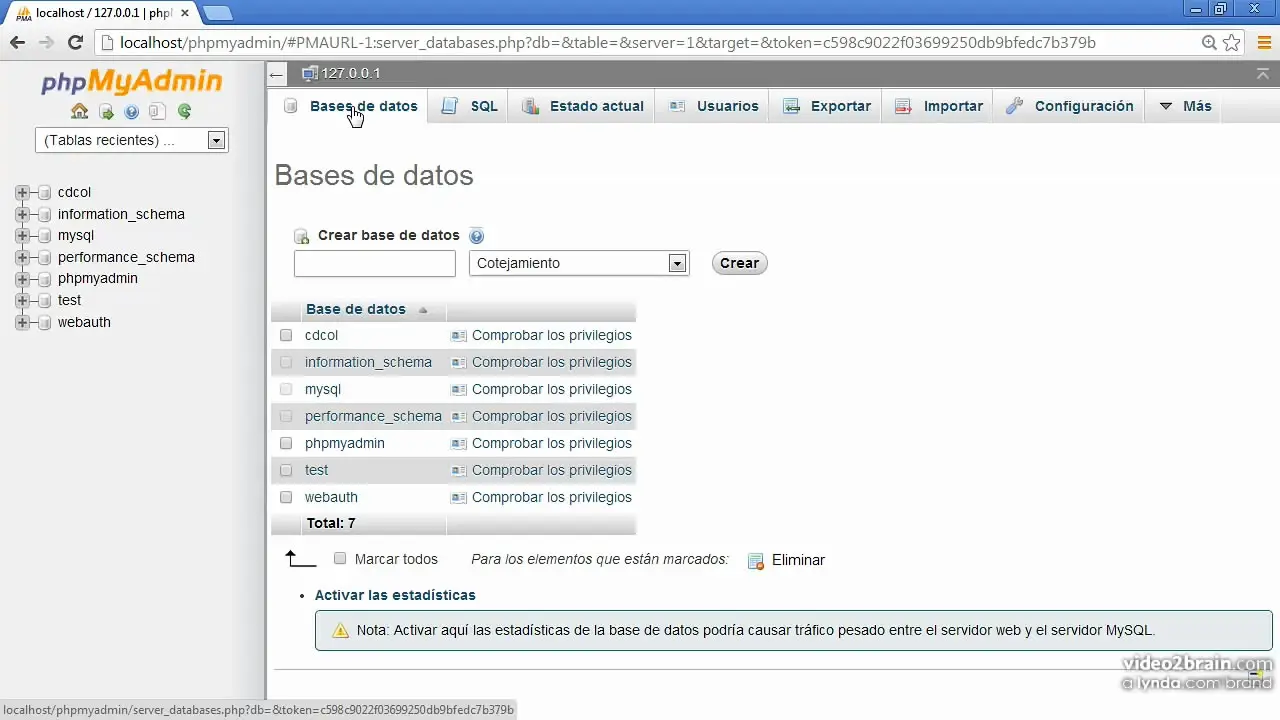Click the help icon next to Crear base de datos
This screenshot has height=720, width=1280.
[476, 236]
